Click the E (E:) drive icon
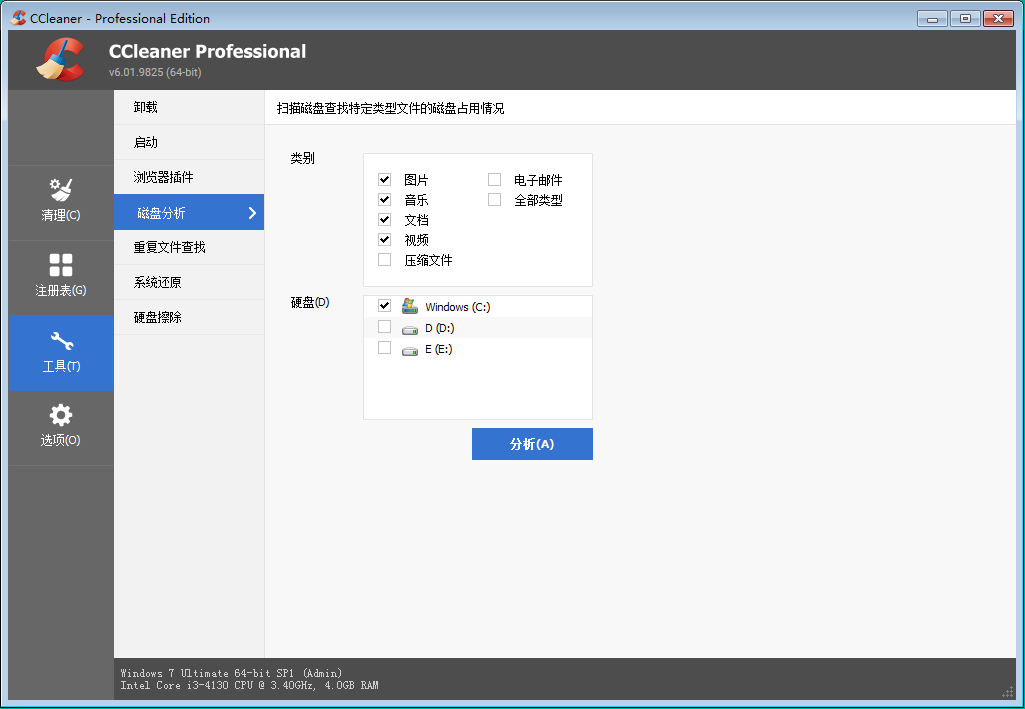This screenshot has height=709, width=1025. [x=409, y=349]
